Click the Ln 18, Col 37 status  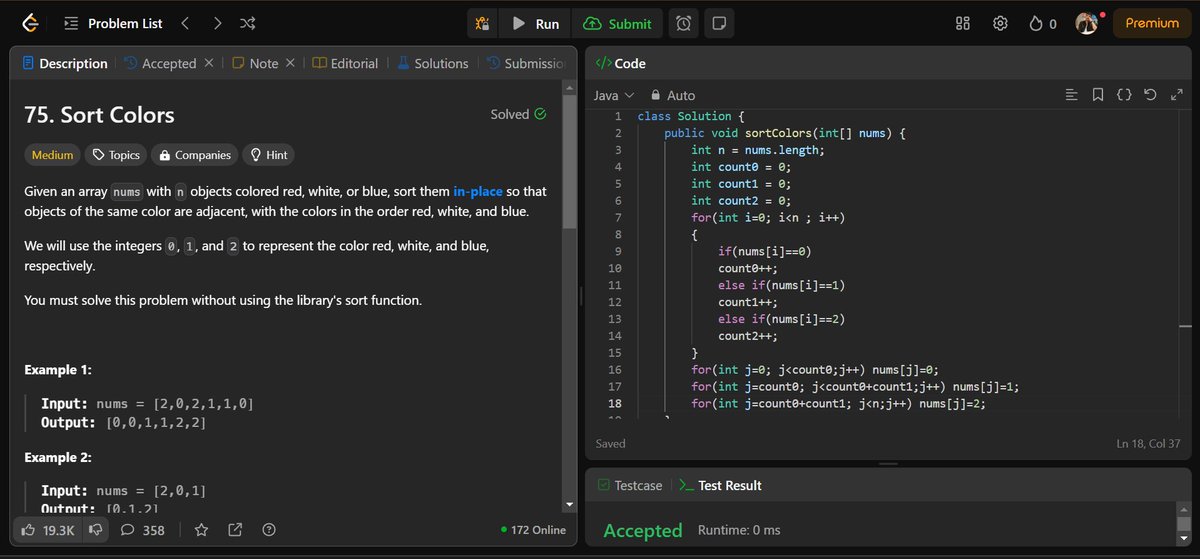[1150, 443]
